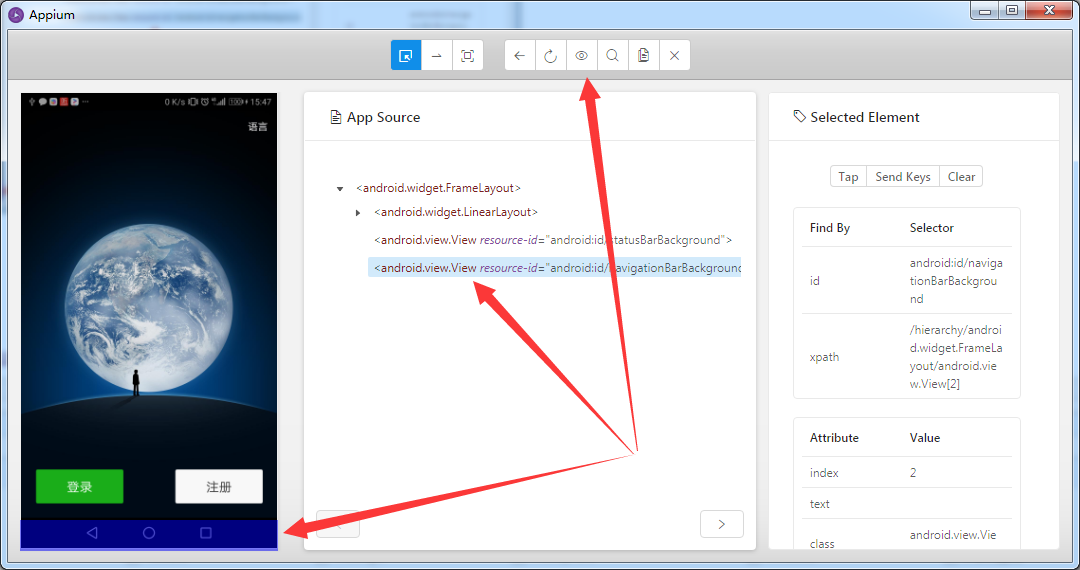
Task: Click Android home circle on device
Action: 149,533
